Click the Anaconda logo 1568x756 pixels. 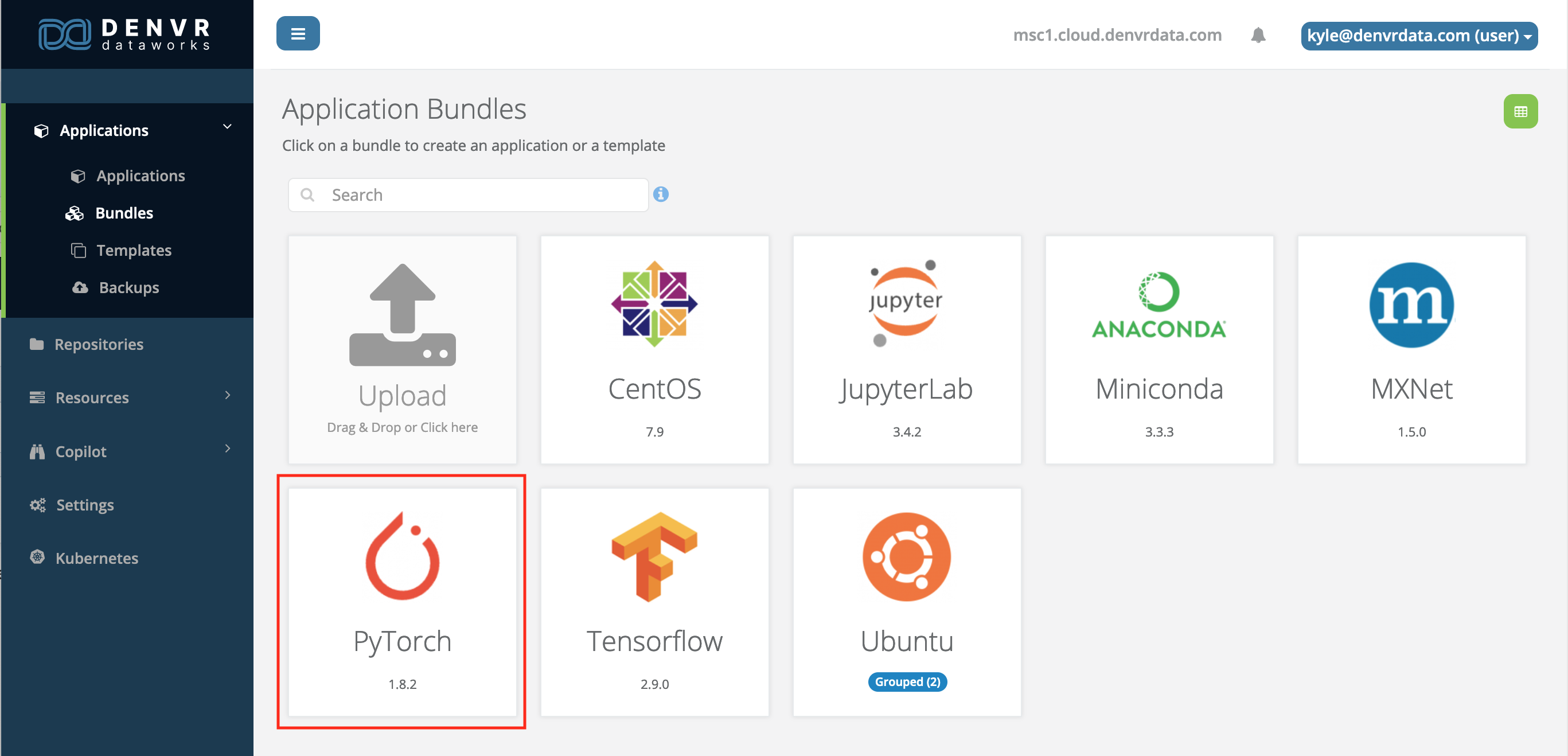pyautogui.click(x=1159, y=305)
